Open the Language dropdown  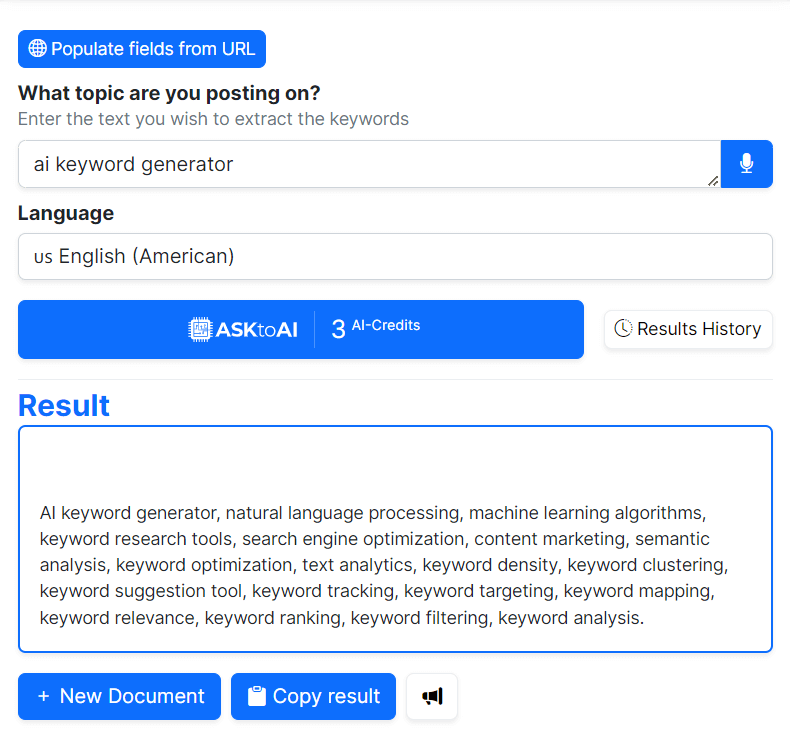click(395, 257)
